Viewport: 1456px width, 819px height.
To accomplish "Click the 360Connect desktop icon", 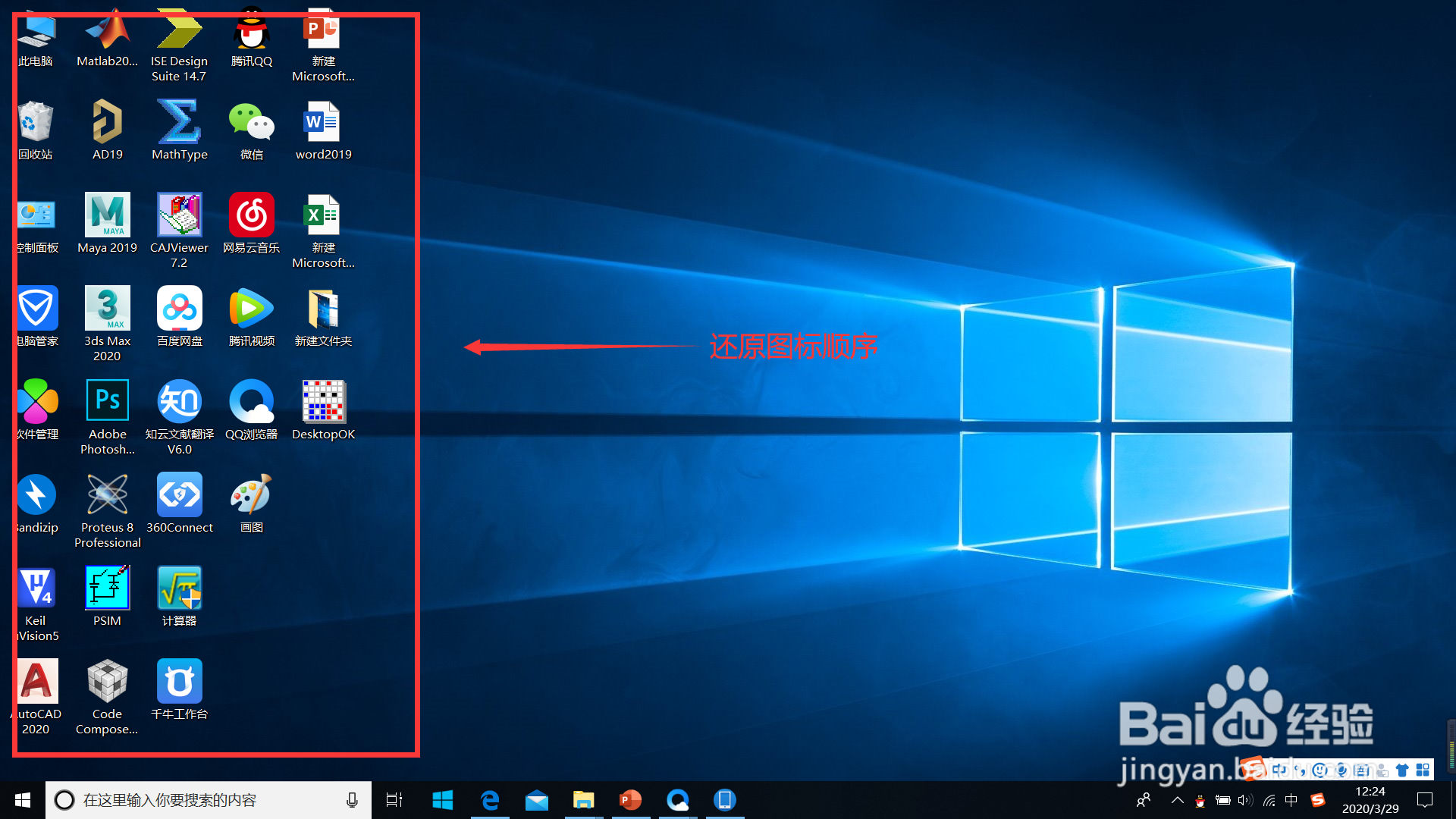I will tap(179, 495).
